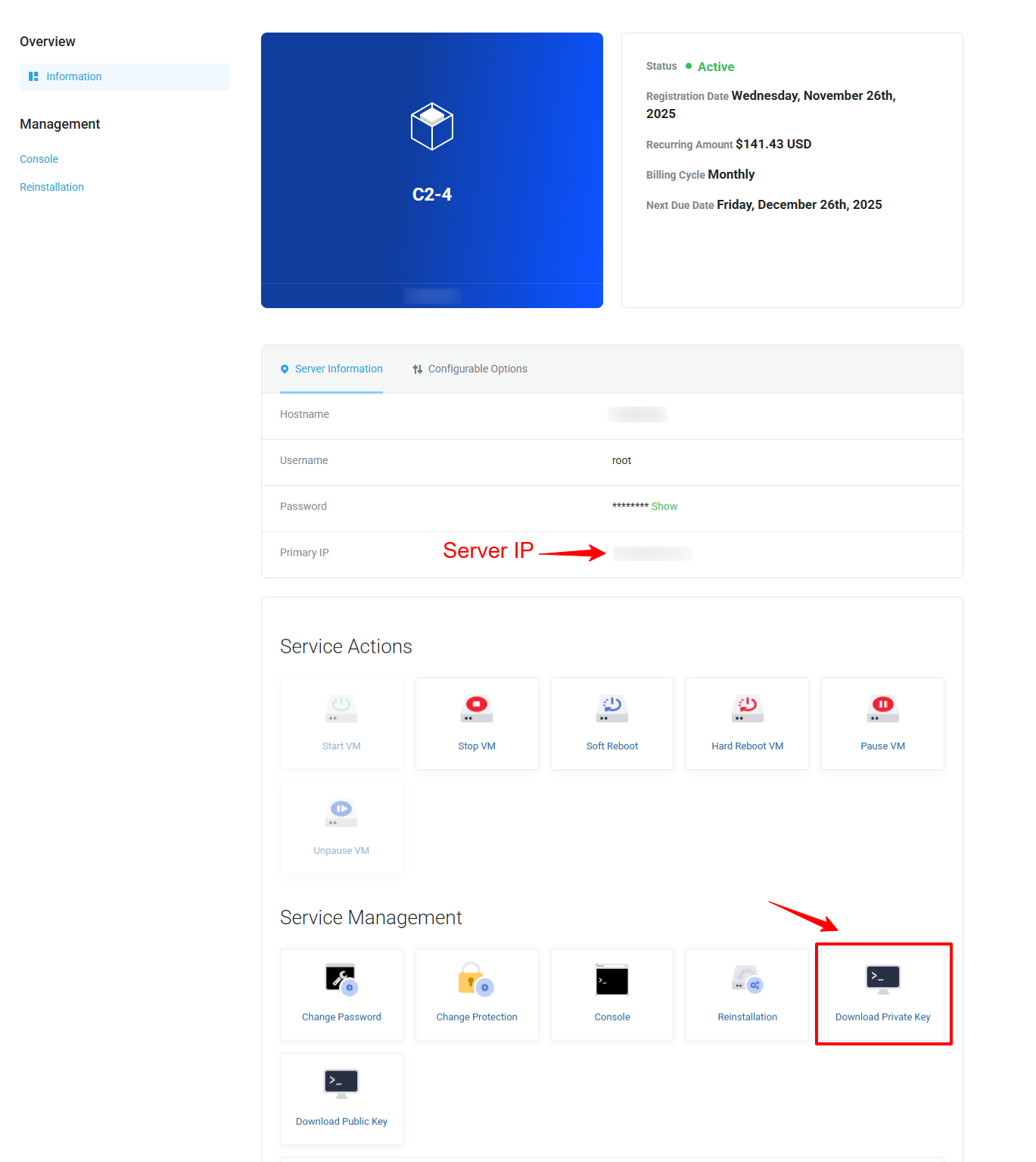Open Console link in Management sidebar
The image size is (1036, 1162).
tap(39, 159)
